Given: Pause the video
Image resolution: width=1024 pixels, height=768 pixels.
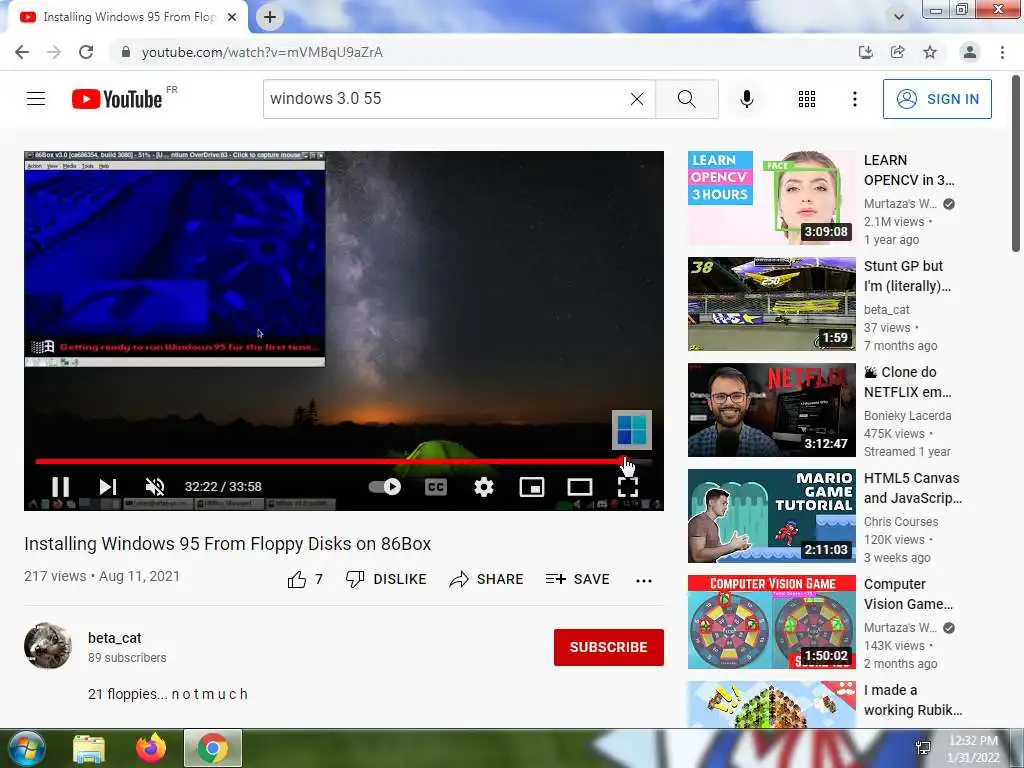Looking at the screenshot, I should [x=61, y=487].
